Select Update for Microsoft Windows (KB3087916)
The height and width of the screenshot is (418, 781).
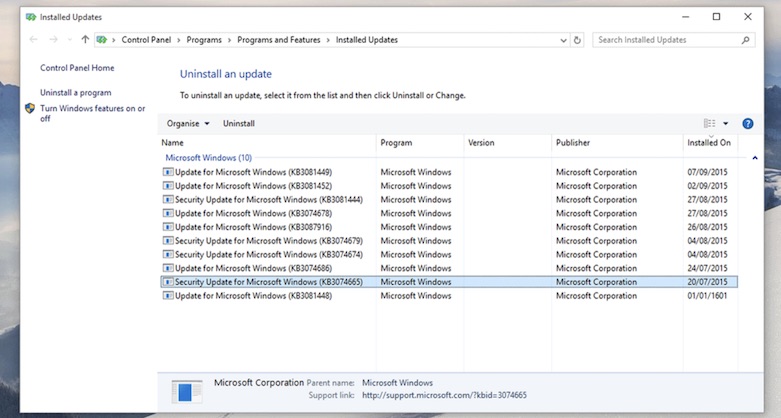(x=254, y=227)
